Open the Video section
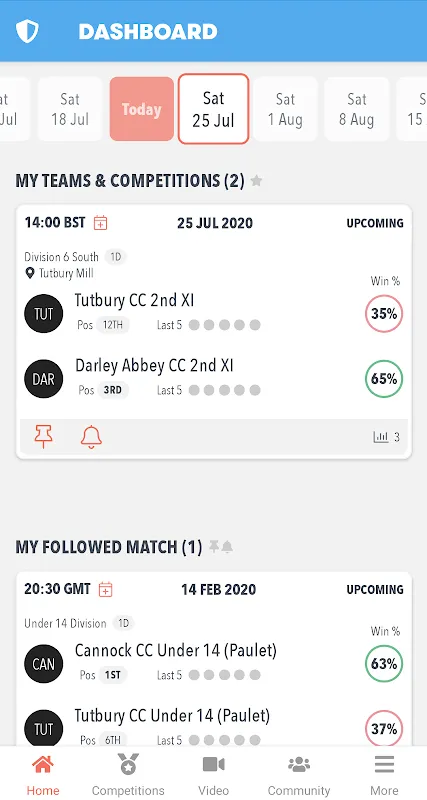 213,774
